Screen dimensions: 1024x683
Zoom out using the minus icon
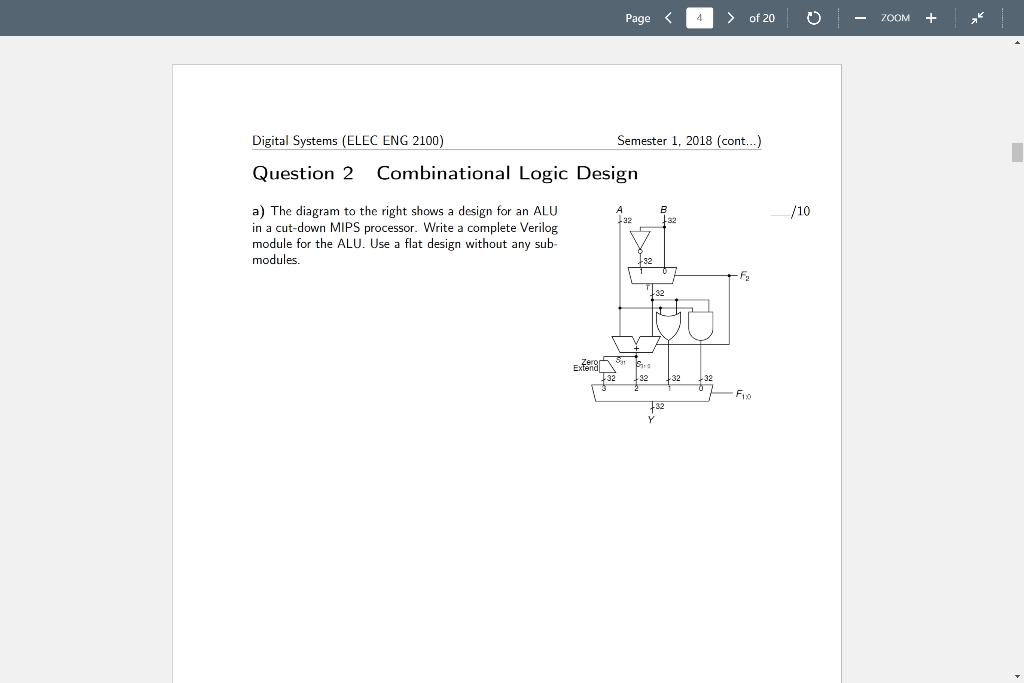click(861, 17)
